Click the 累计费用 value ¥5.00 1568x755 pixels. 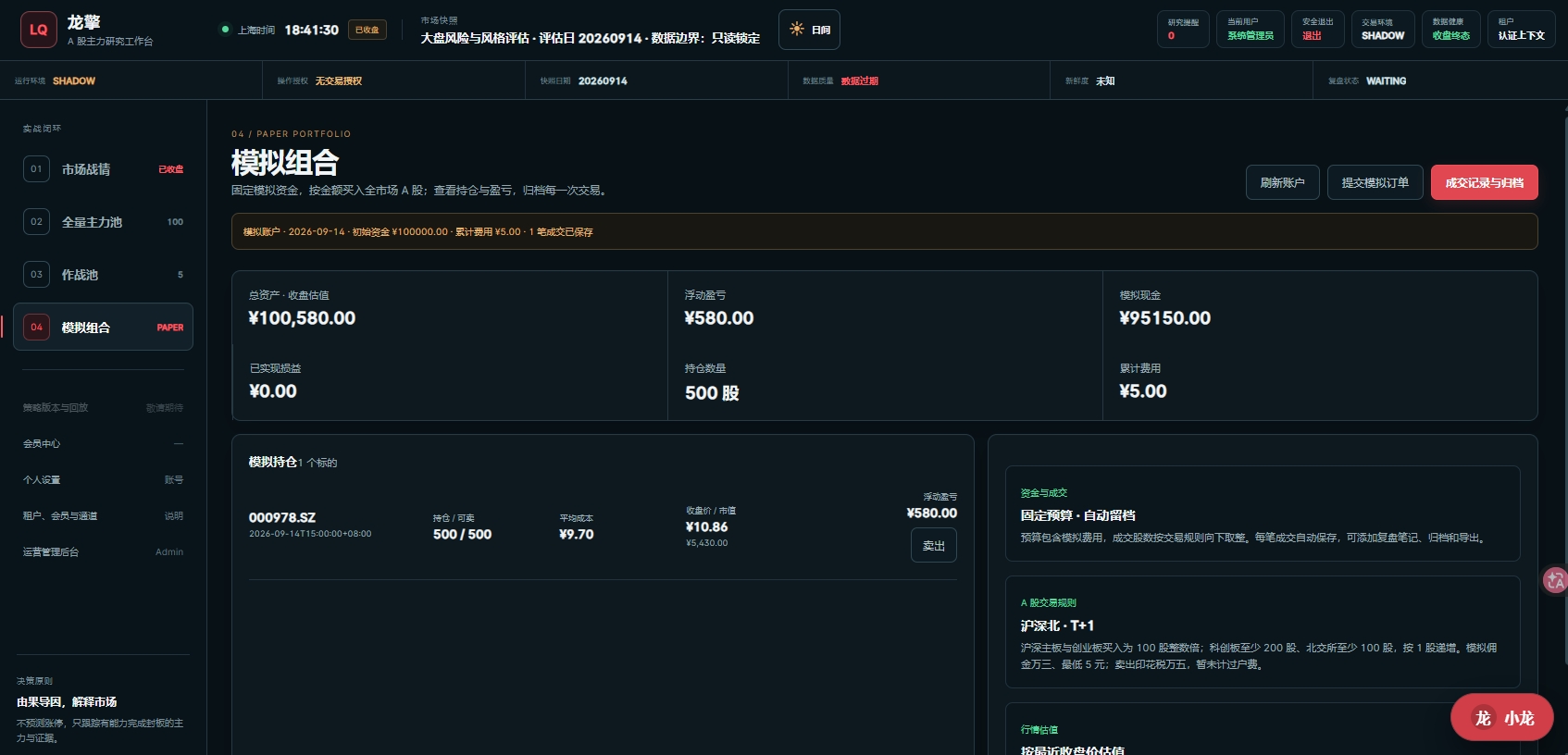[x=1143, y=391]
